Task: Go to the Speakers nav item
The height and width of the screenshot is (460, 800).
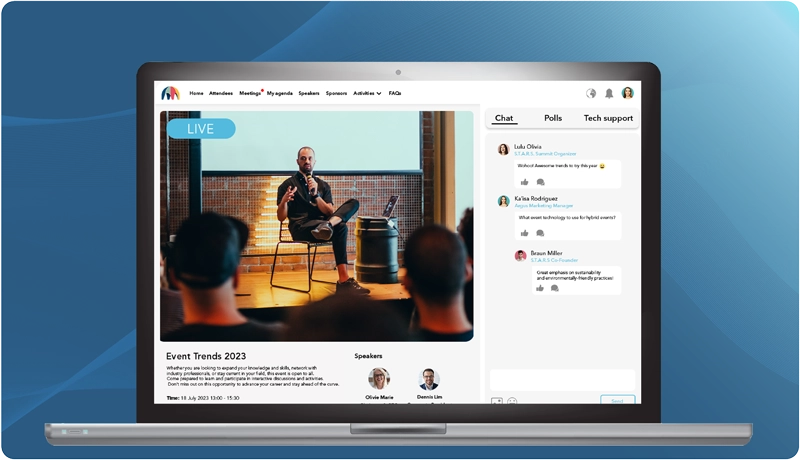Action: coord(309,93)
